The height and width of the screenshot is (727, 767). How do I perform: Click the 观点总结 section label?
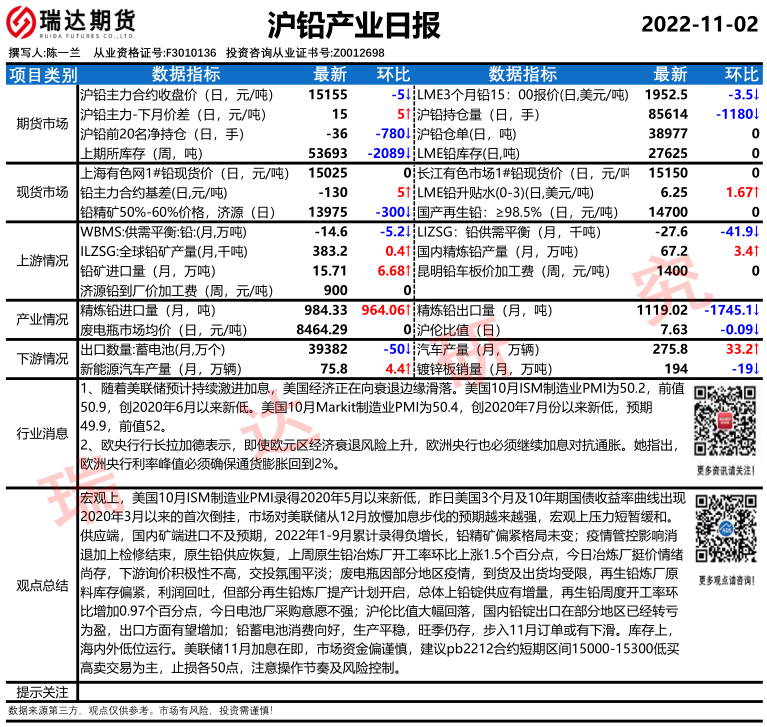pos(41,584)
